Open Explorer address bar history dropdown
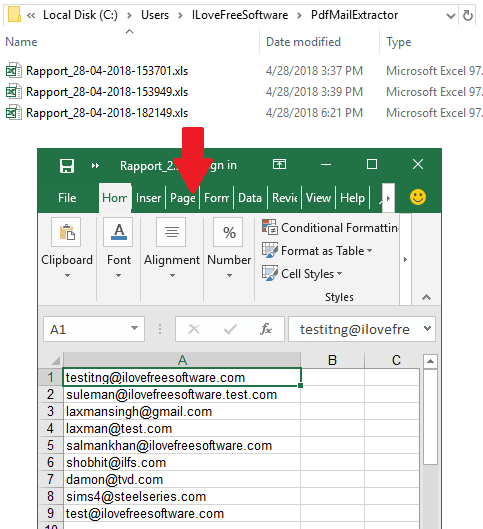The width and height of the screenshot is (483, 529). tap(450, 16)
